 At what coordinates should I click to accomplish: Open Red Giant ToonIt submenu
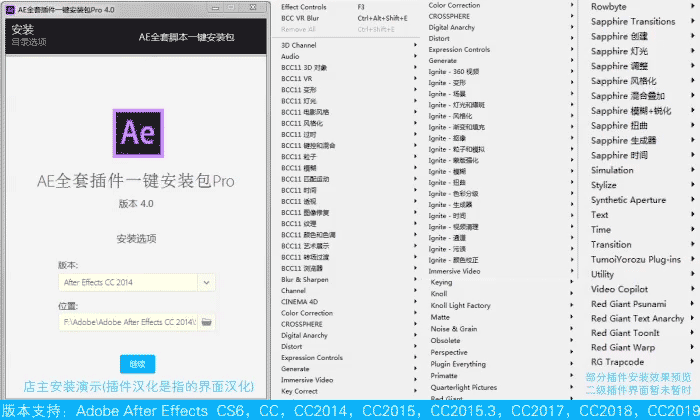tap(625, 333)
